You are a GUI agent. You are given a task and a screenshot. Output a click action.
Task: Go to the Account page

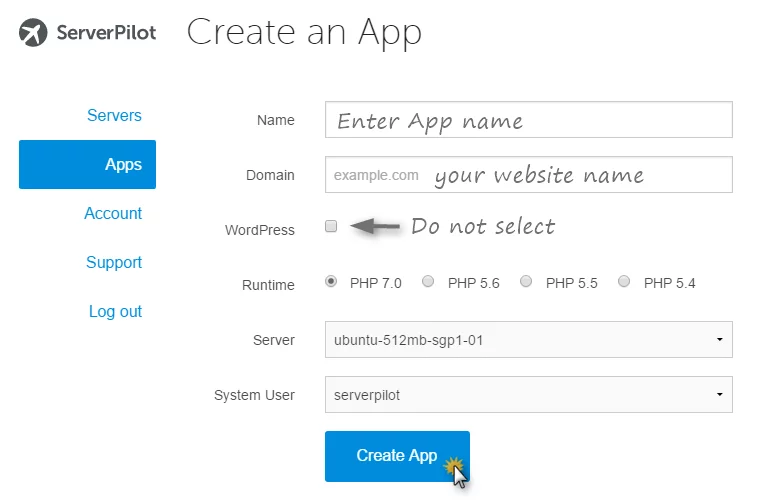coord(113,214)
